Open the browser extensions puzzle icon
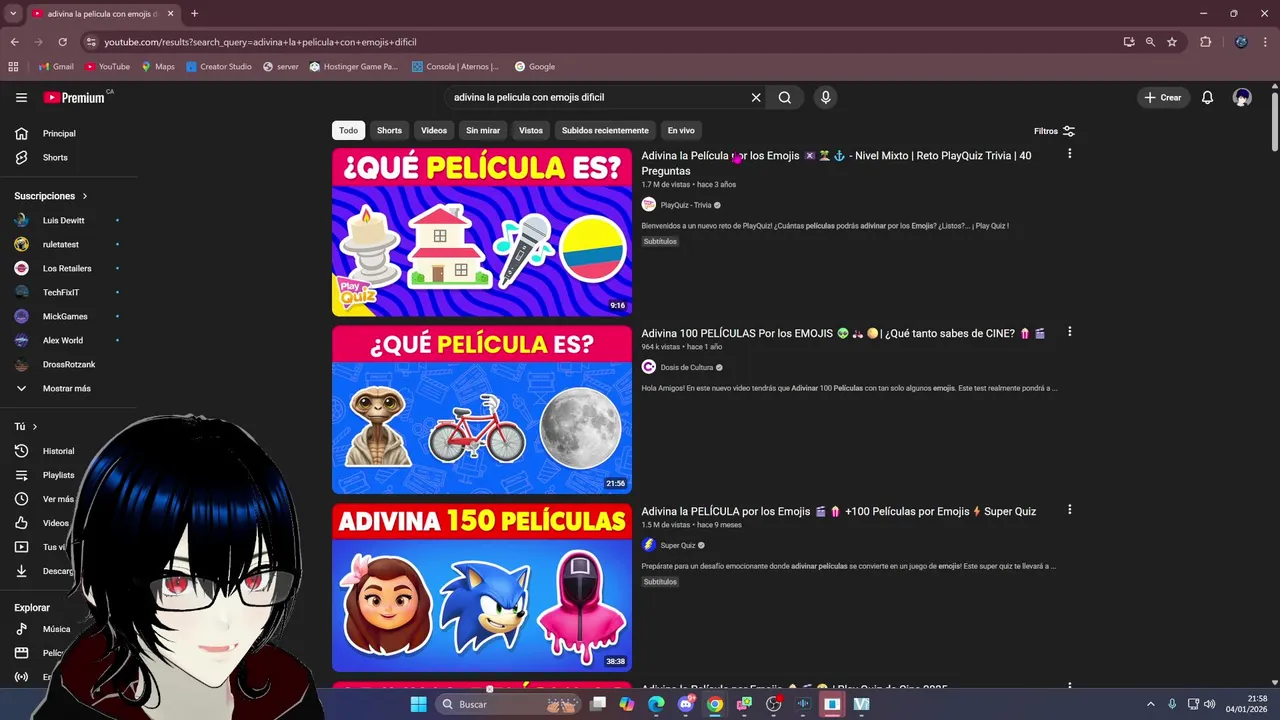The image size is (1280, 720). point(1205,42)
